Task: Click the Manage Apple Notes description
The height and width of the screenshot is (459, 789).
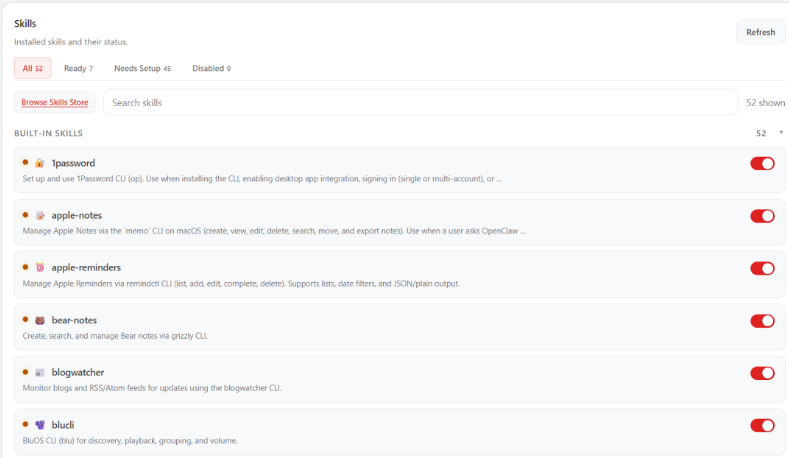Action: point(274,231)
